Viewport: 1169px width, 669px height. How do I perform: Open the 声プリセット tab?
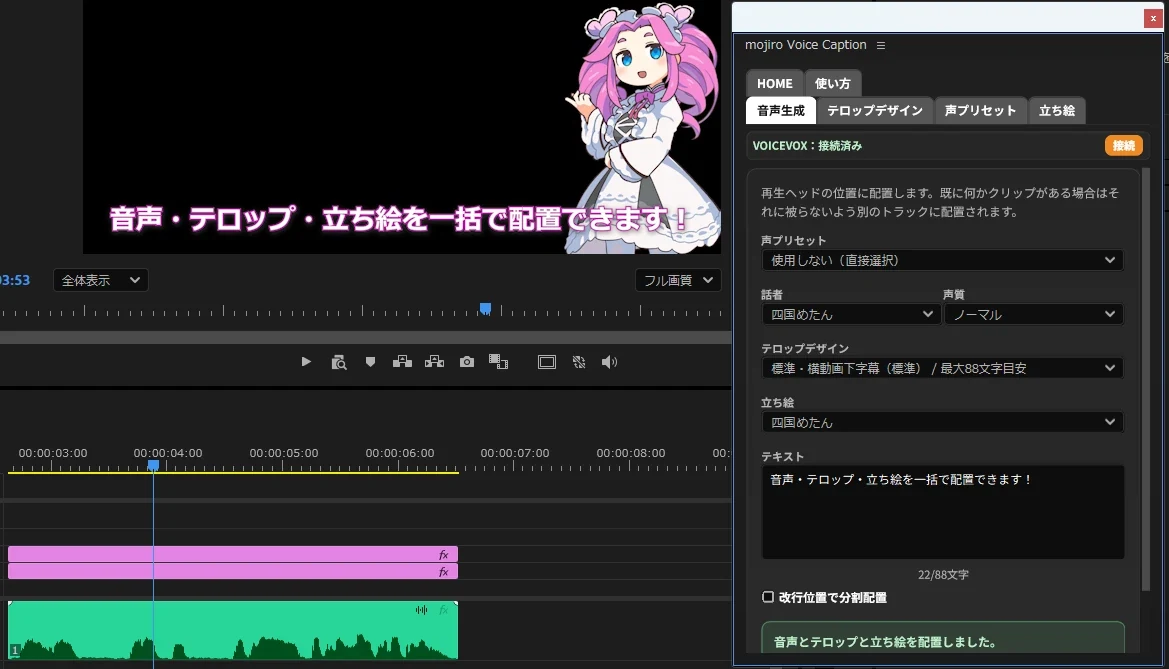(x=980, y=110)
